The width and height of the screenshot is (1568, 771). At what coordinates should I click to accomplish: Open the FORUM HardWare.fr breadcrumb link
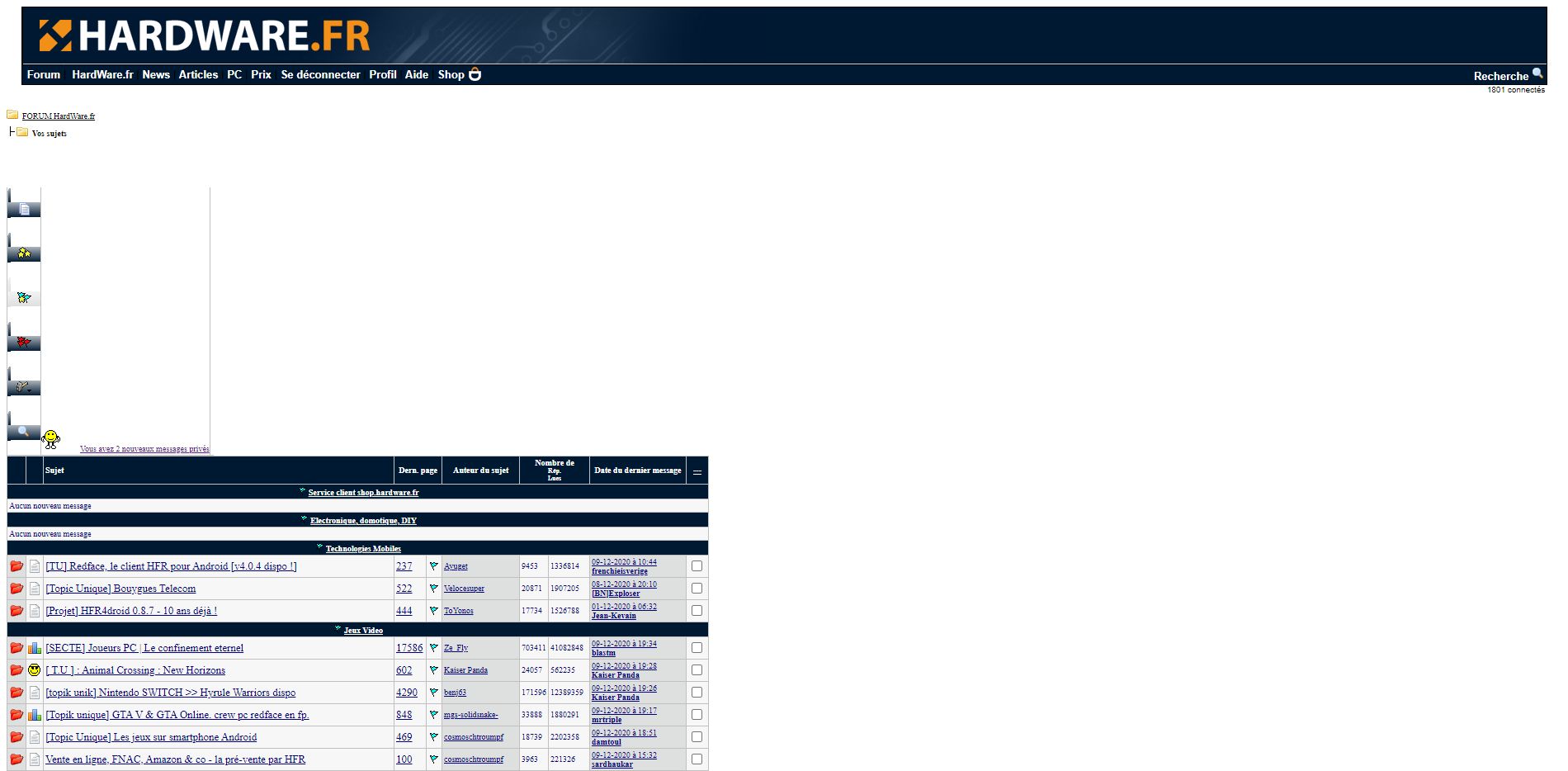(x=59, y=116)
